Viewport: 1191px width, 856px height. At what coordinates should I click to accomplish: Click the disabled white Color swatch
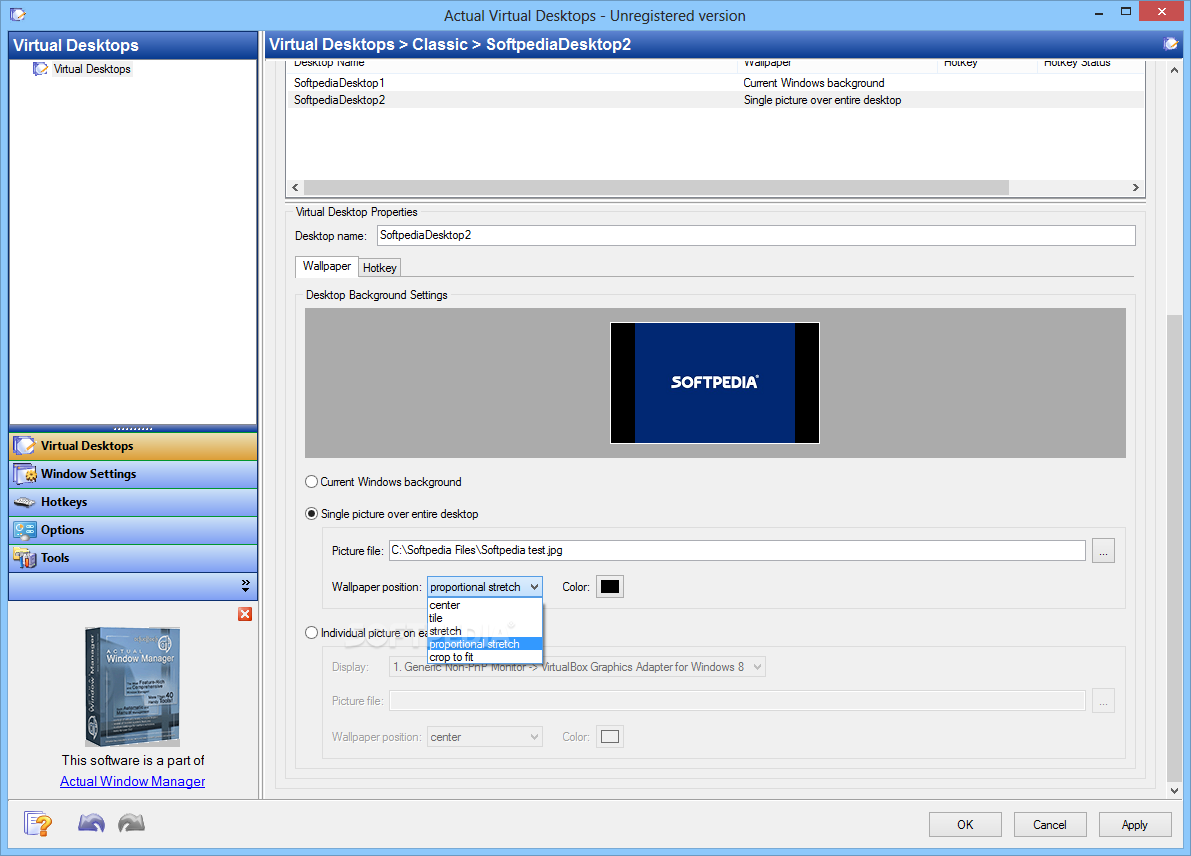tap(610, 737)
